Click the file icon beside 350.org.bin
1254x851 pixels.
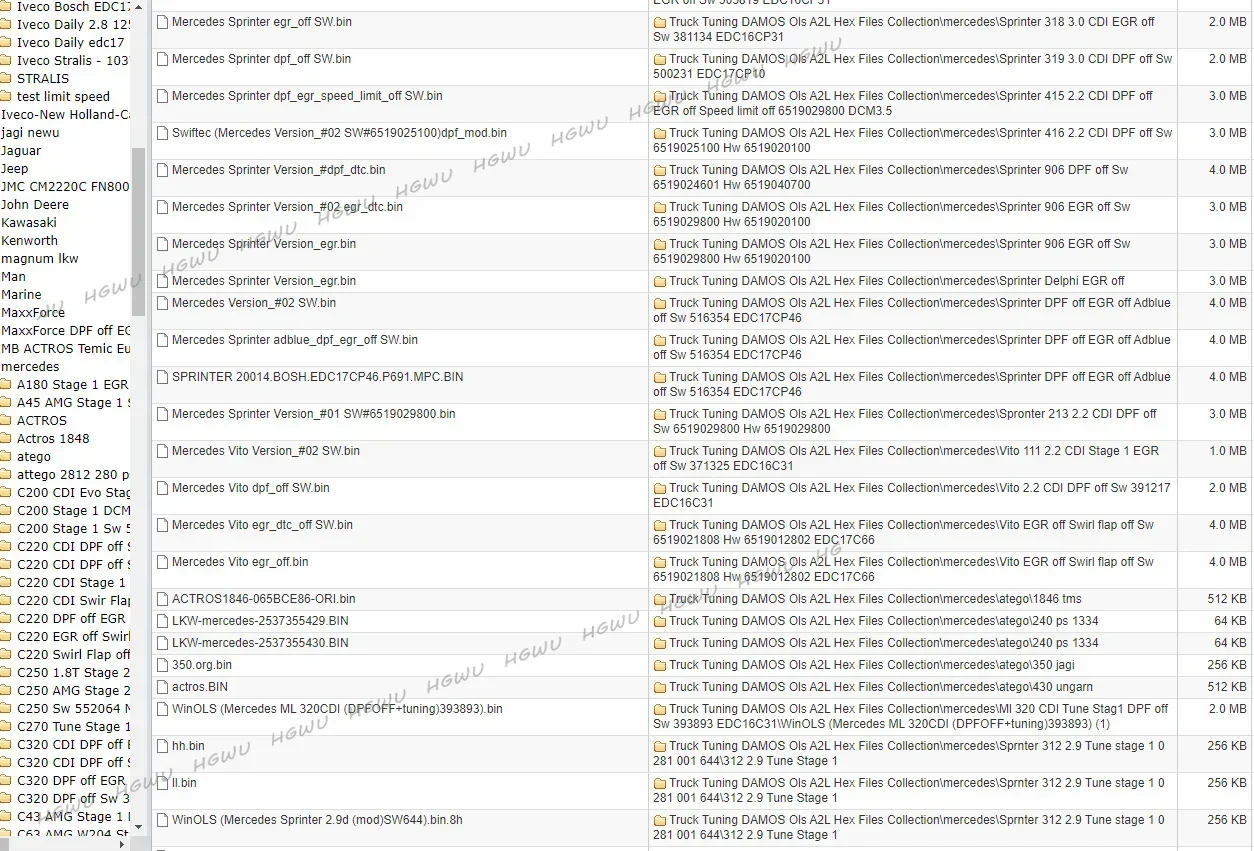pyautogui.click(x=163, y=665)
